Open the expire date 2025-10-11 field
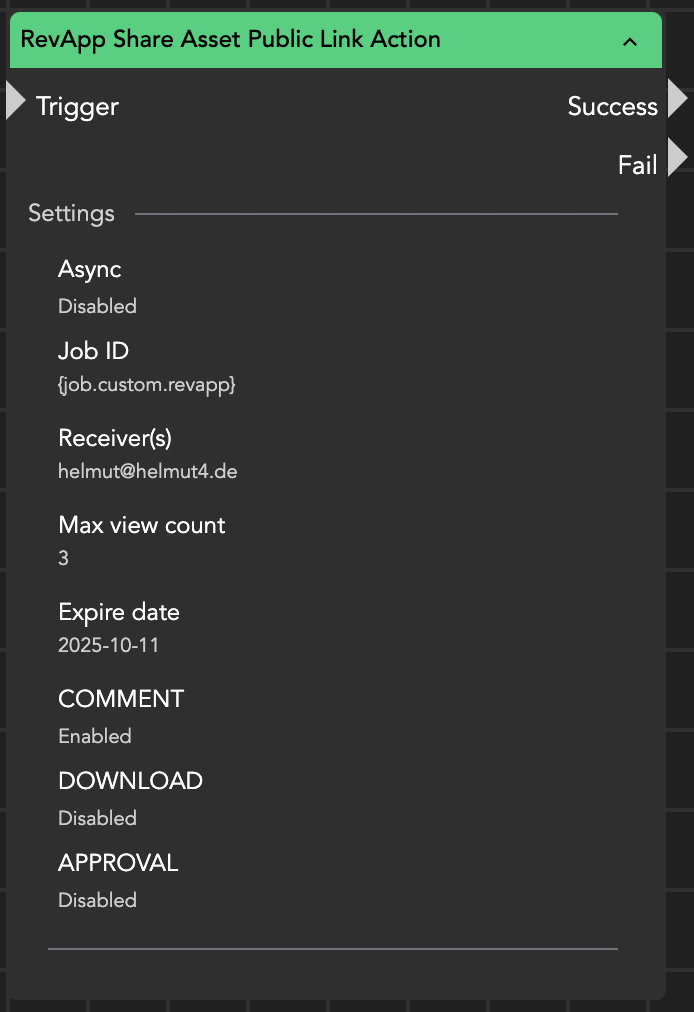The image size is (694, 1012). (x=108, y=645)
